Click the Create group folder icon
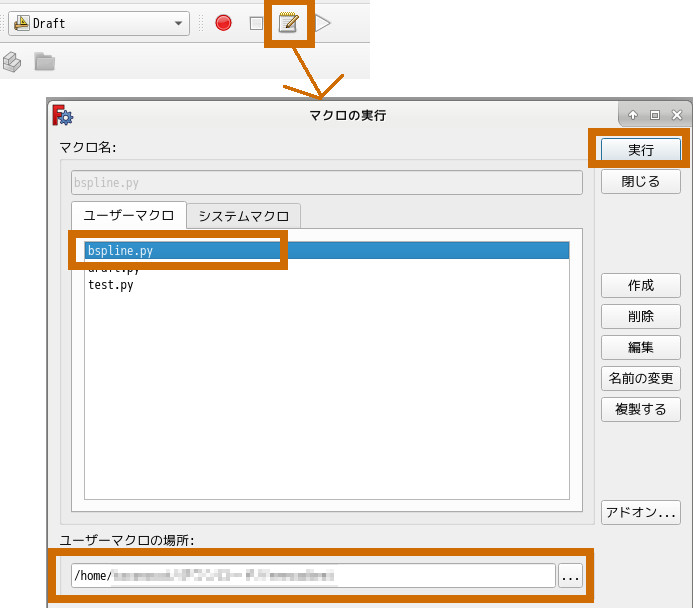The width and height of the screenshot is (696, 612). 44,62
